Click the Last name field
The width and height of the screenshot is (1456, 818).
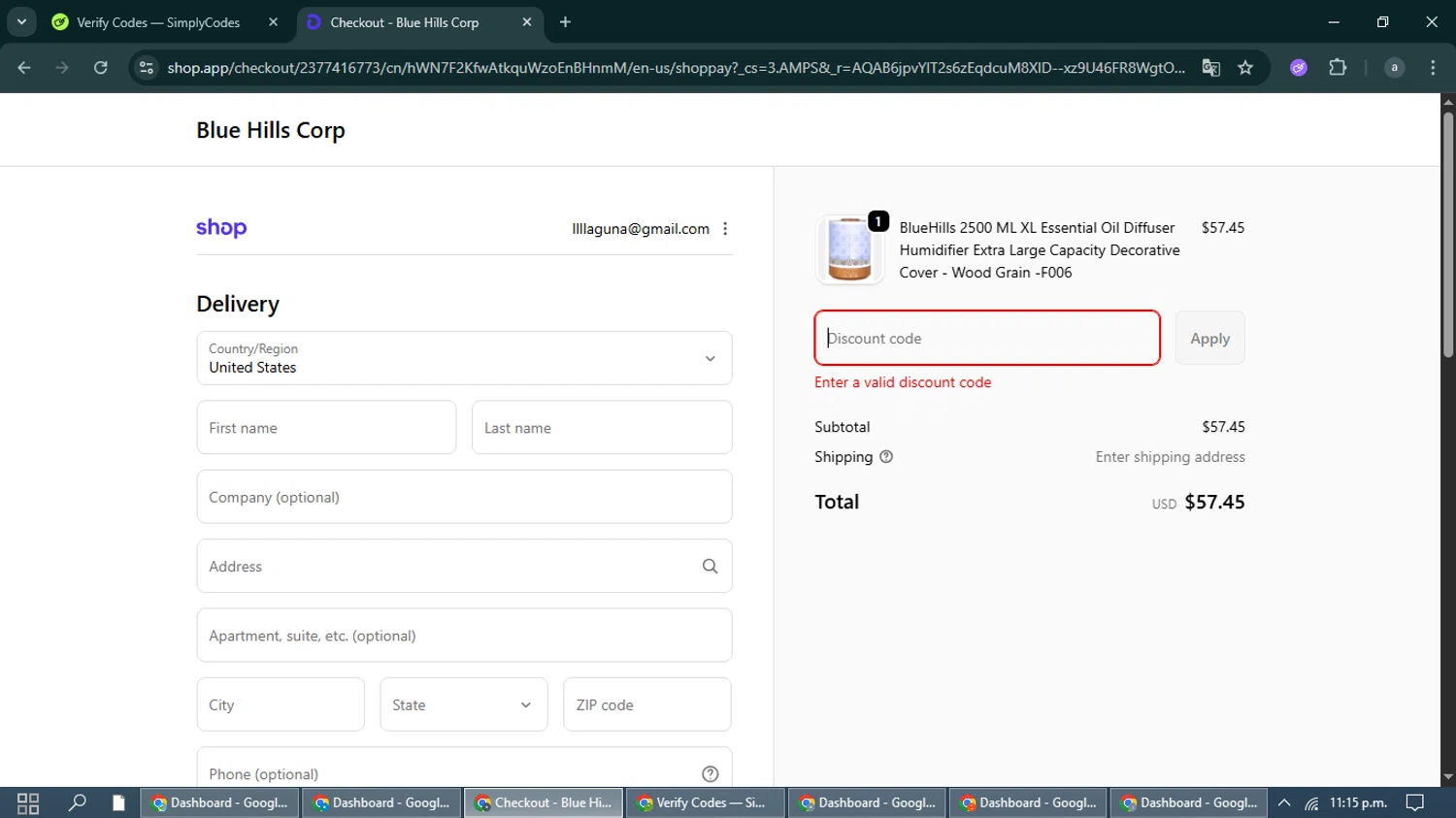(602, 427)
